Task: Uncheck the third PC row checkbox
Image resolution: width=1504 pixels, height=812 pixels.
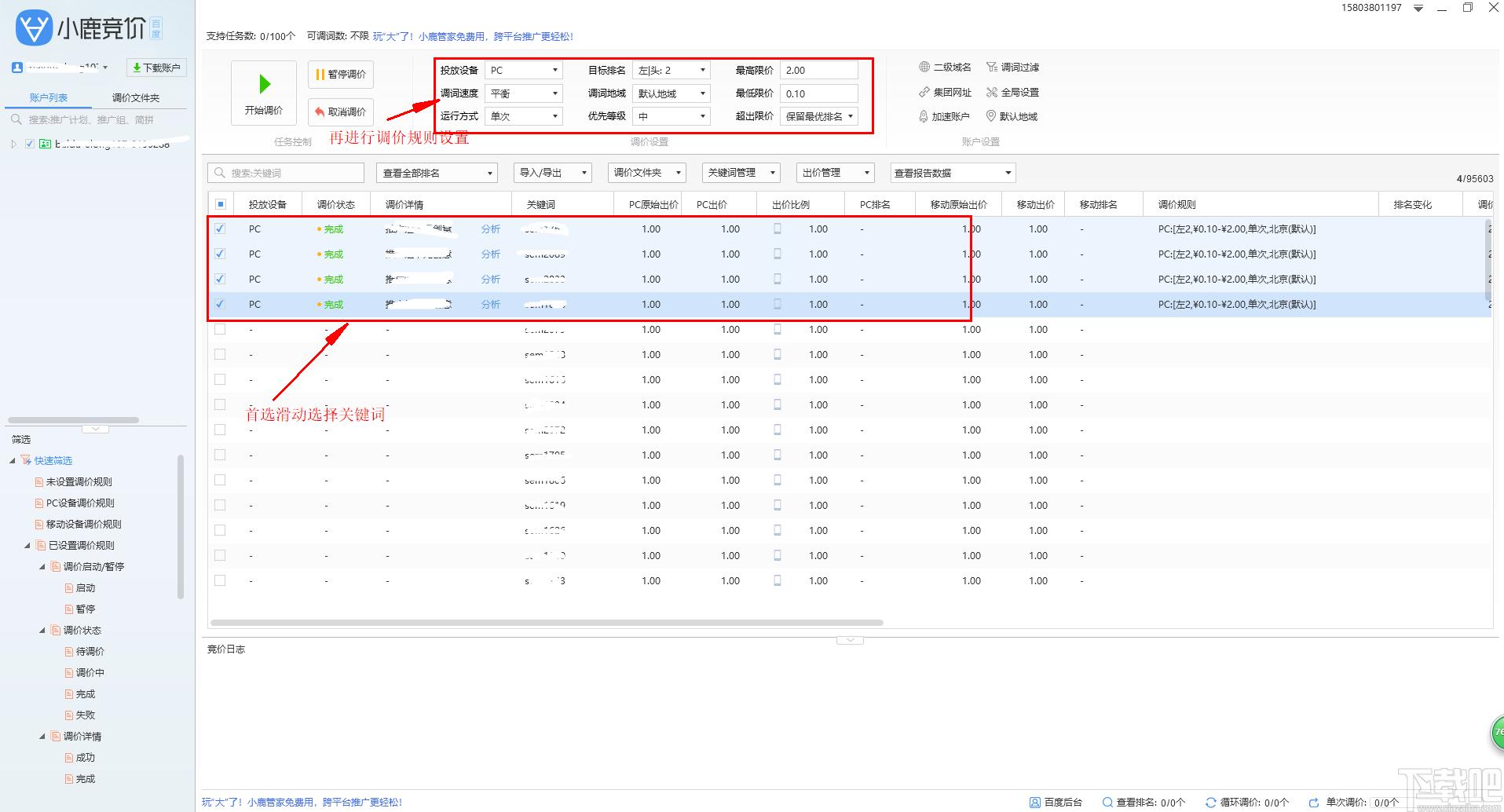Action: 220,279
